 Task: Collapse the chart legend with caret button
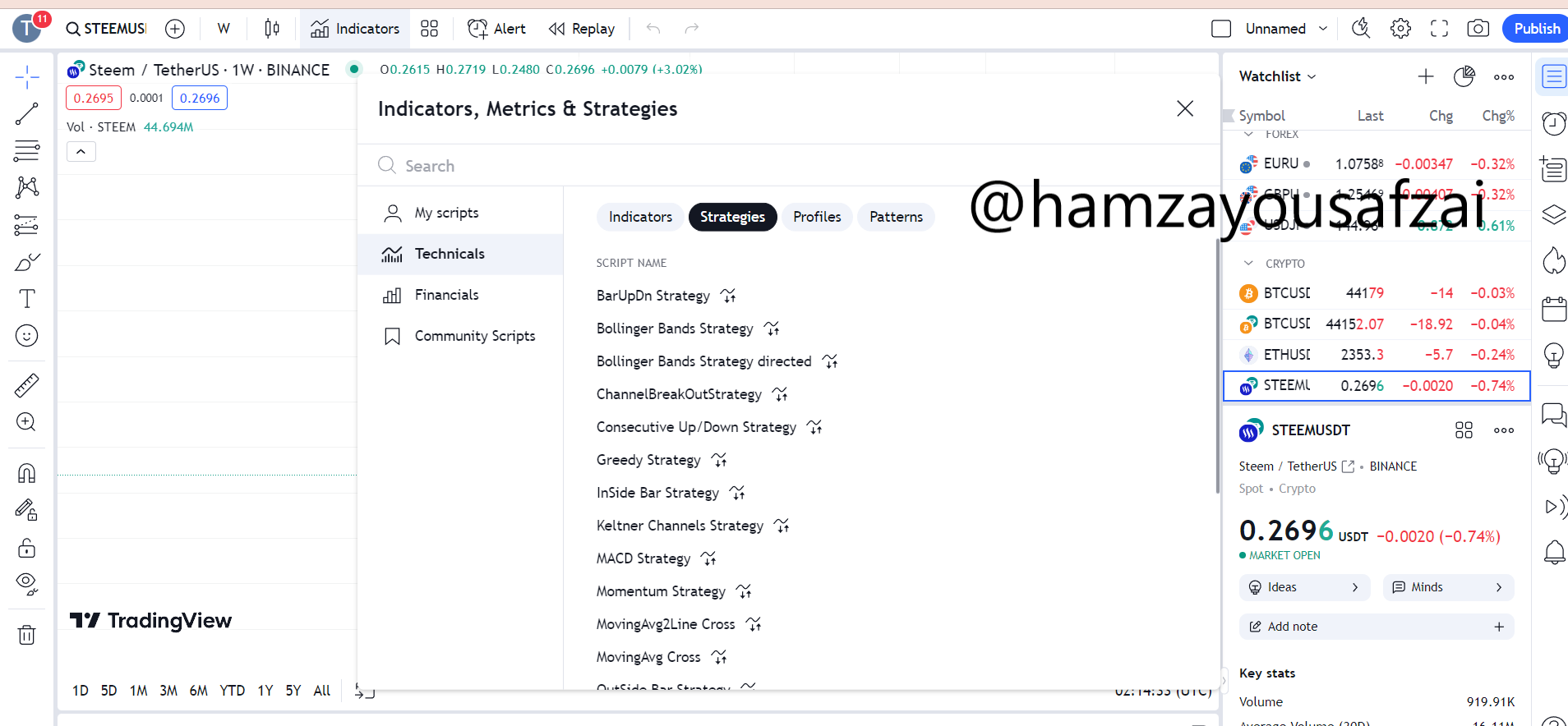[81, 152]
